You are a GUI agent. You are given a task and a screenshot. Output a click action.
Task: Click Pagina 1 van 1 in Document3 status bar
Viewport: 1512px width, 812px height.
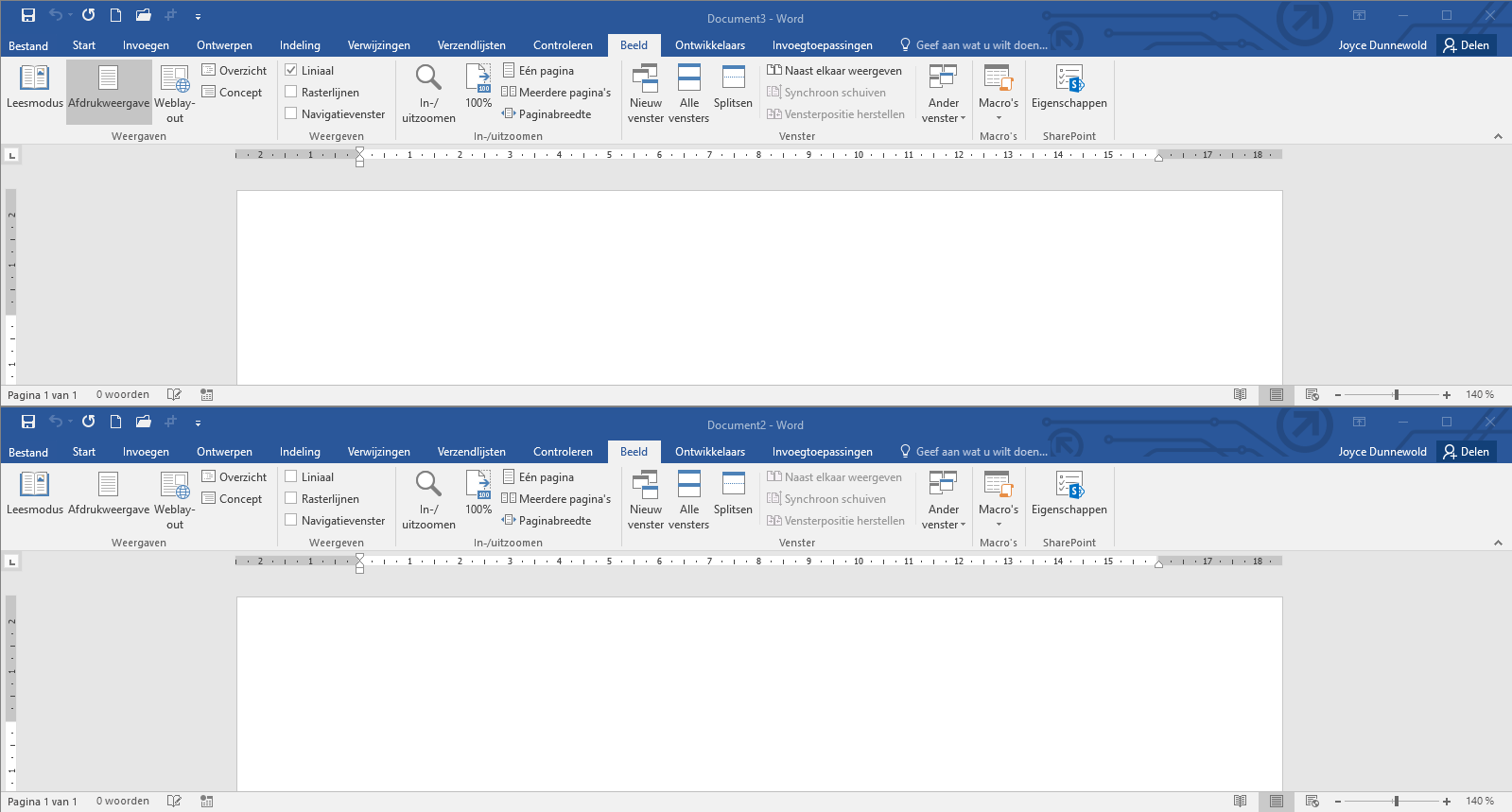43,395
